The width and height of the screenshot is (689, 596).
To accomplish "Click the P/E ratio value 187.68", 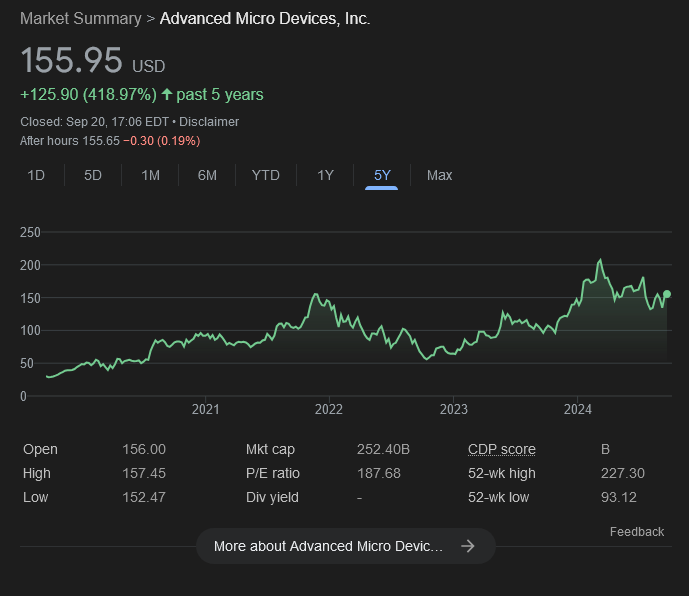I will [379, 473].
